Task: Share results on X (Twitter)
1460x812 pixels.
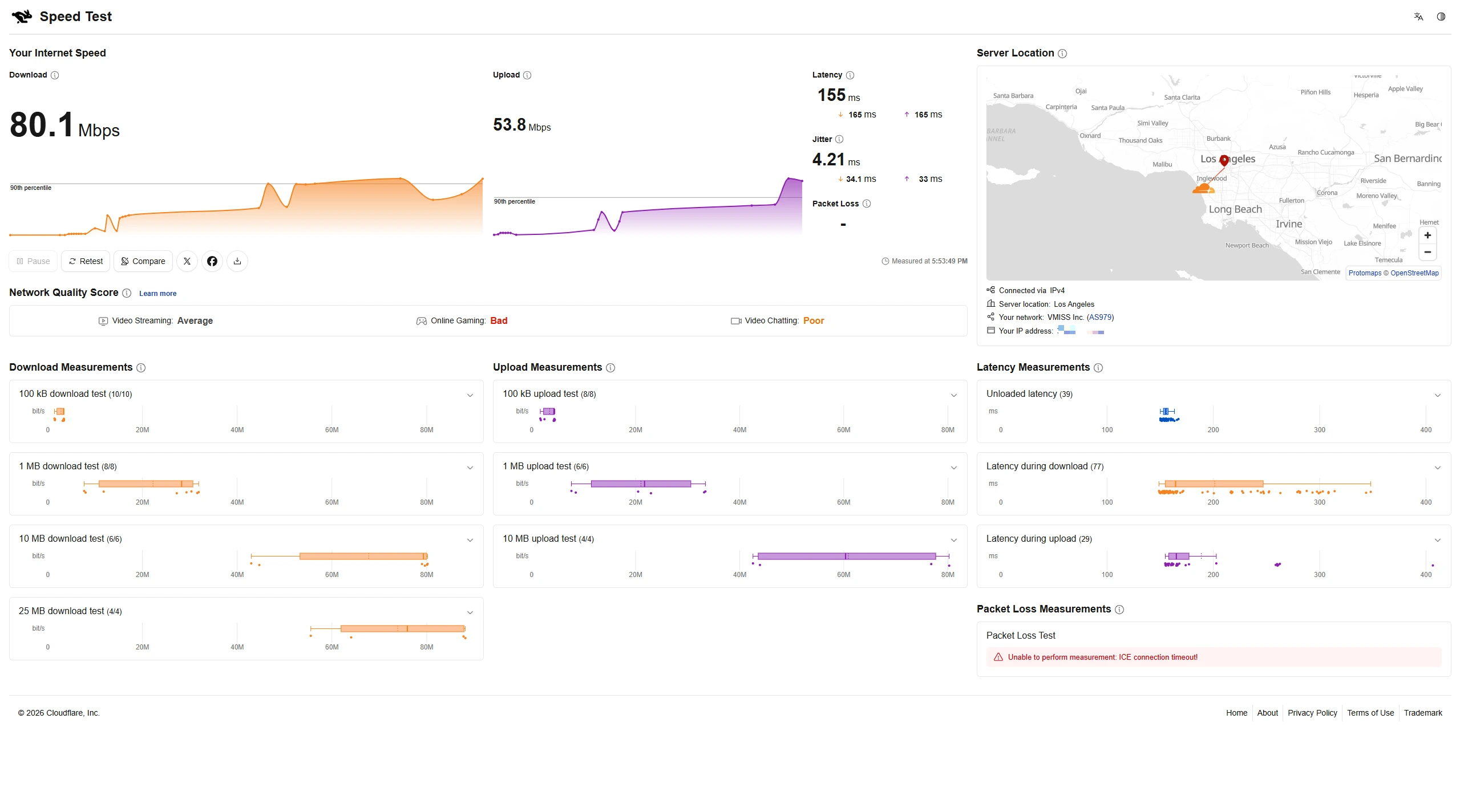Action: click(187, 261)
